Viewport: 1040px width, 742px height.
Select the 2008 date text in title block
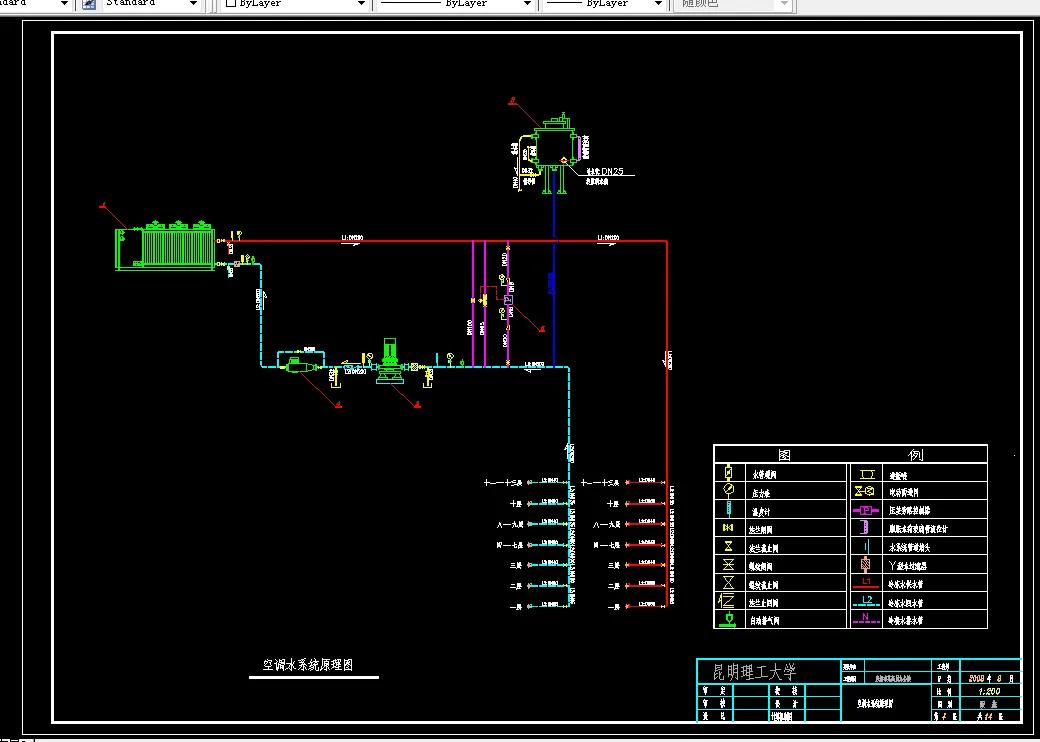click(x=977, y=678)
